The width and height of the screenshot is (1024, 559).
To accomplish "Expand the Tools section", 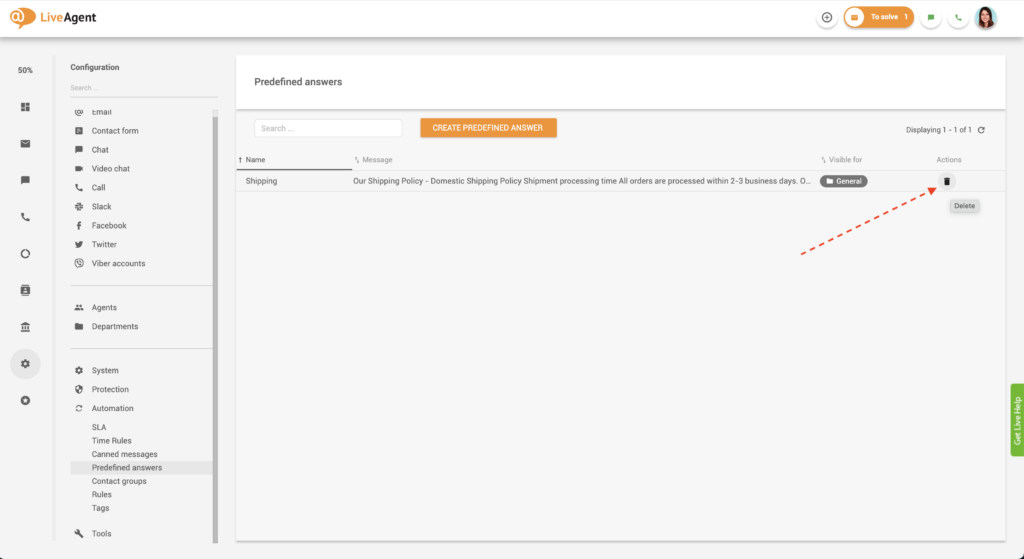I will [x=101, y=533].
